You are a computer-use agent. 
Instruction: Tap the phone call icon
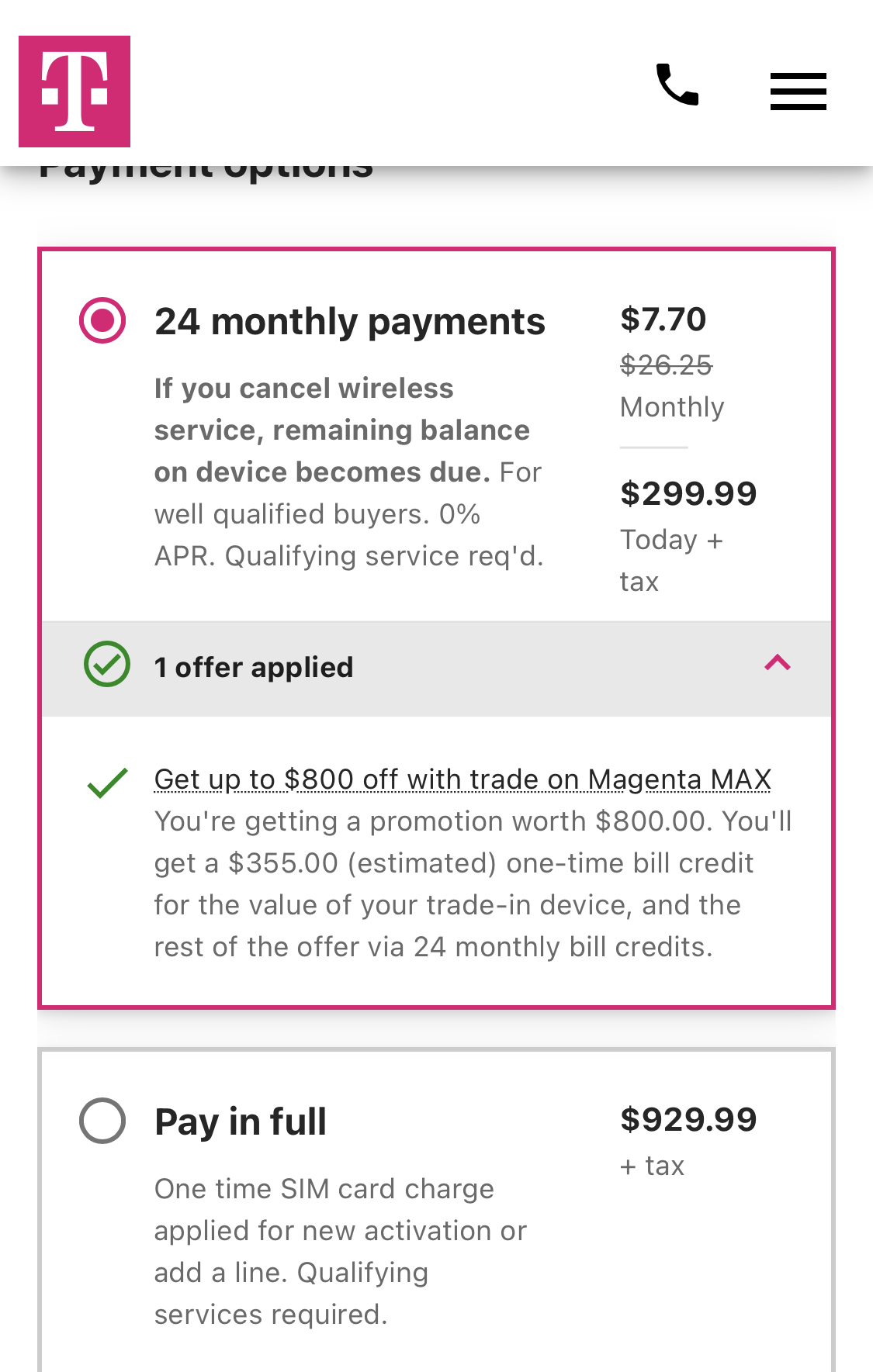coord(677,85)
